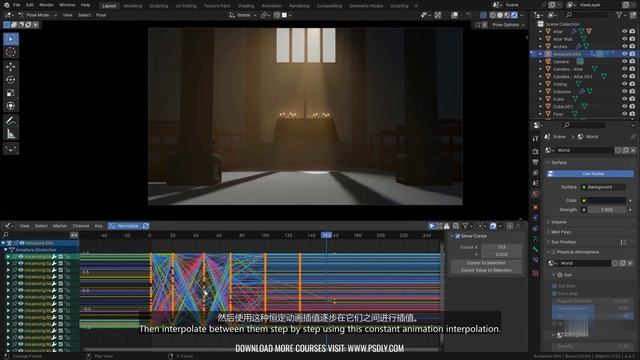The height and width of the screenshot is (360, 640).
Task: Open the Object properties tab icon
Action: click(x=536, y=207)
